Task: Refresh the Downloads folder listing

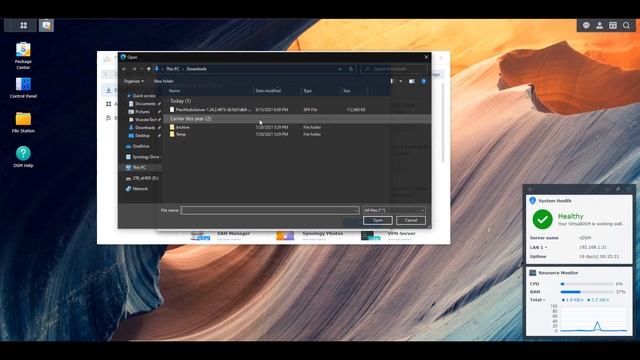Action: pyautogui.click(x=351, y=69)
